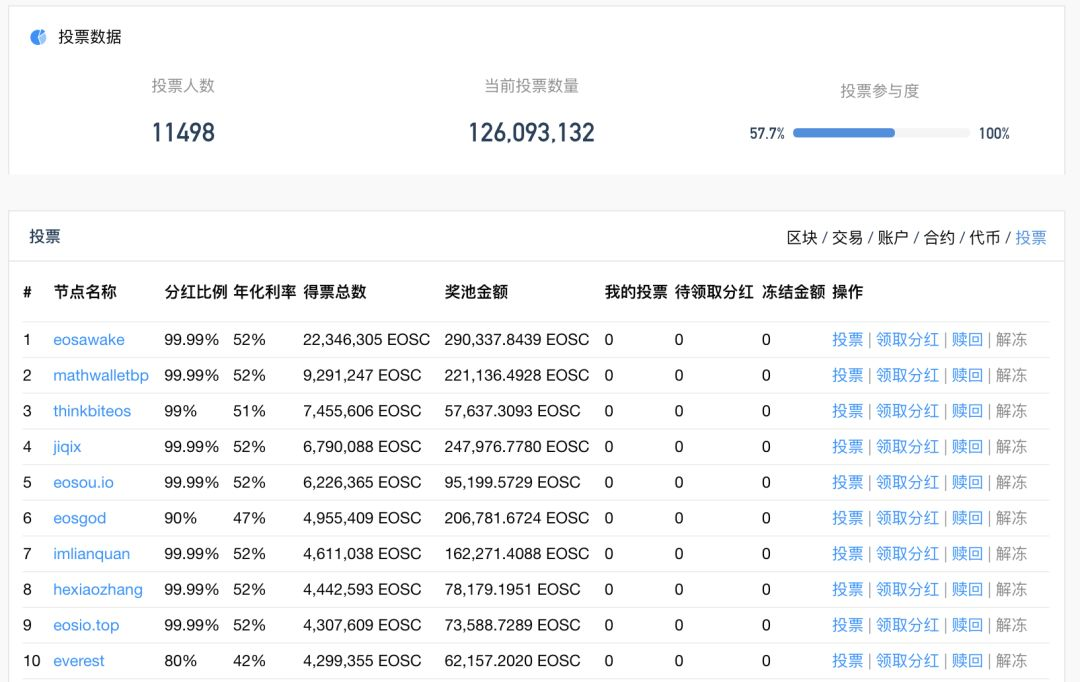Open the eosou.io node link
1080x682 pixels.
83,482
